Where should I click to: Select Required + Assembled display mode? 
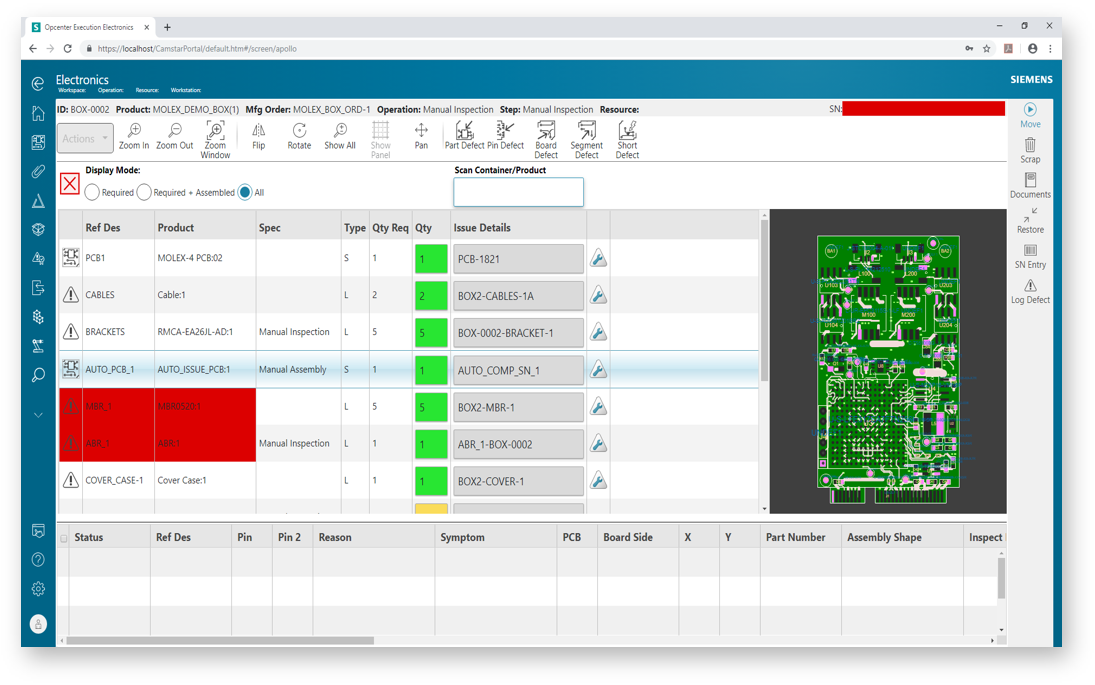point(144,193)
